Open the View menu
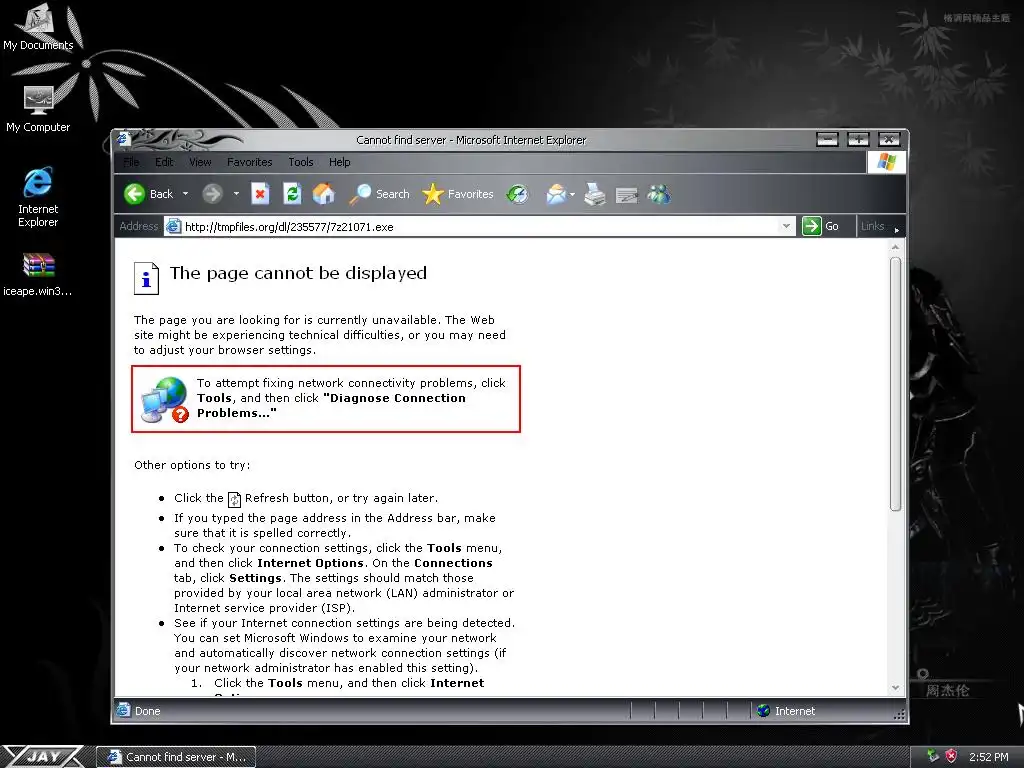This screenshot has width=1024, height=768. click(x=200, y=162)
